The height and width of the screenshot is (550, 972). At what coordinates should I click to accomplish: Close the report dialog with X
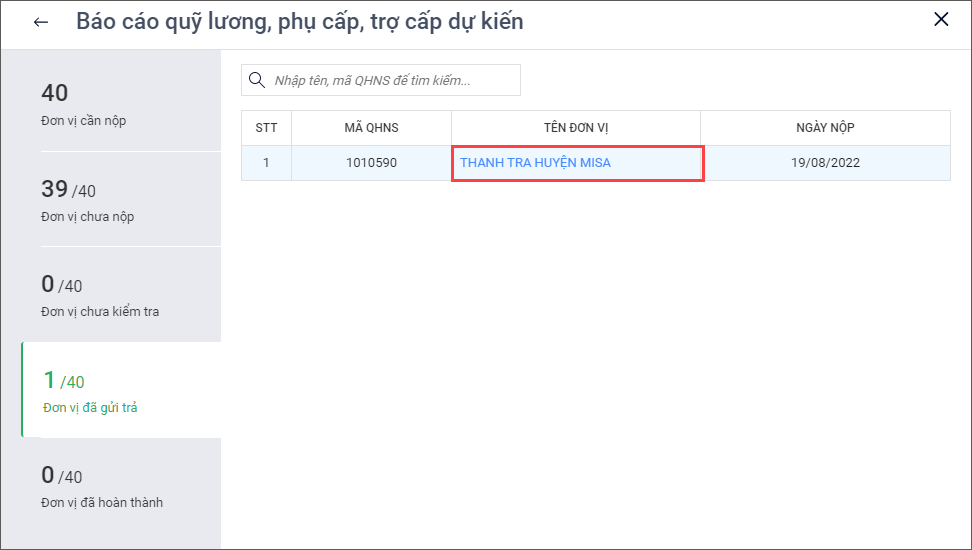pos(941,19)
